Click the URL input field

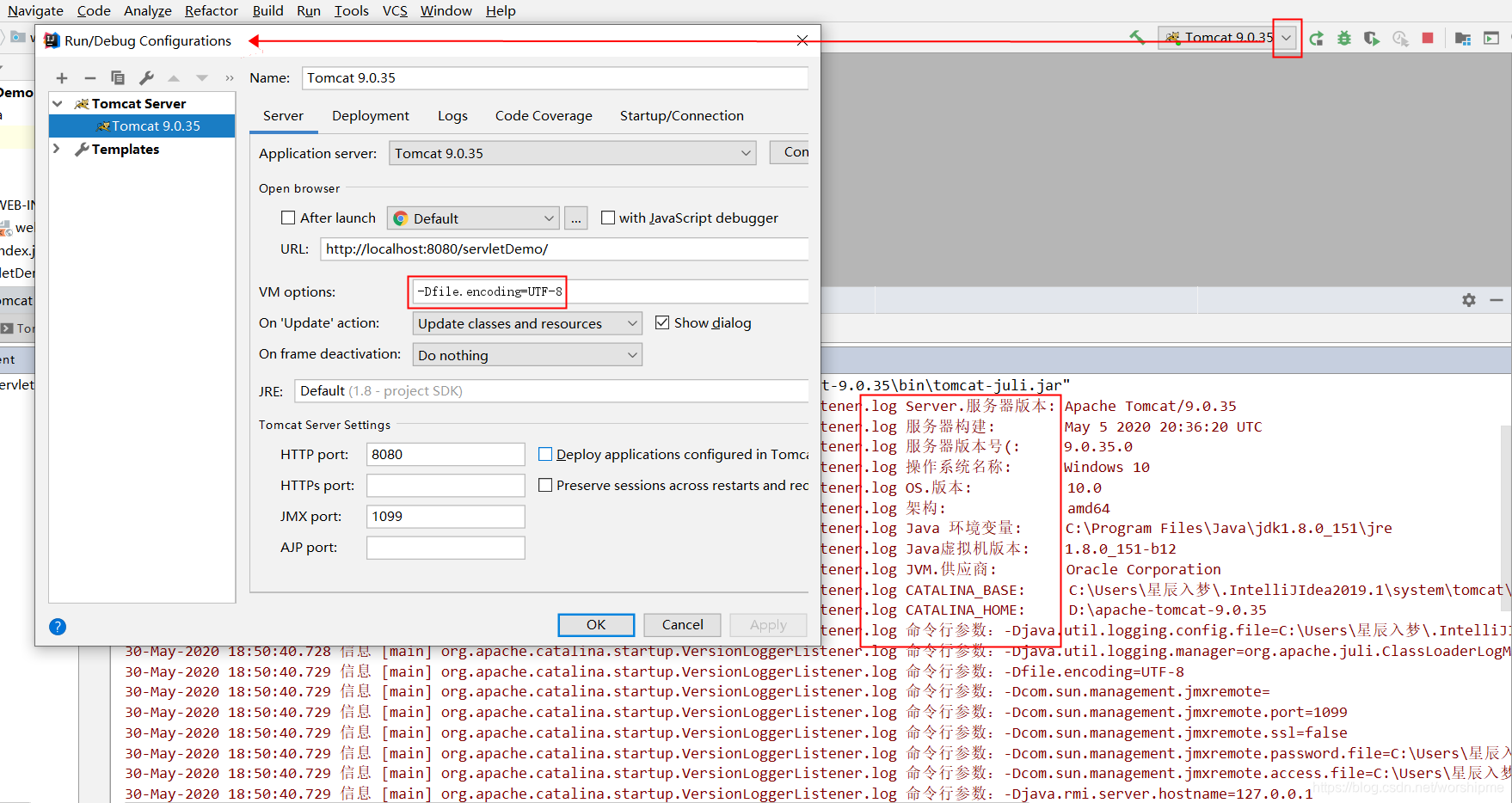click(564, 249)
